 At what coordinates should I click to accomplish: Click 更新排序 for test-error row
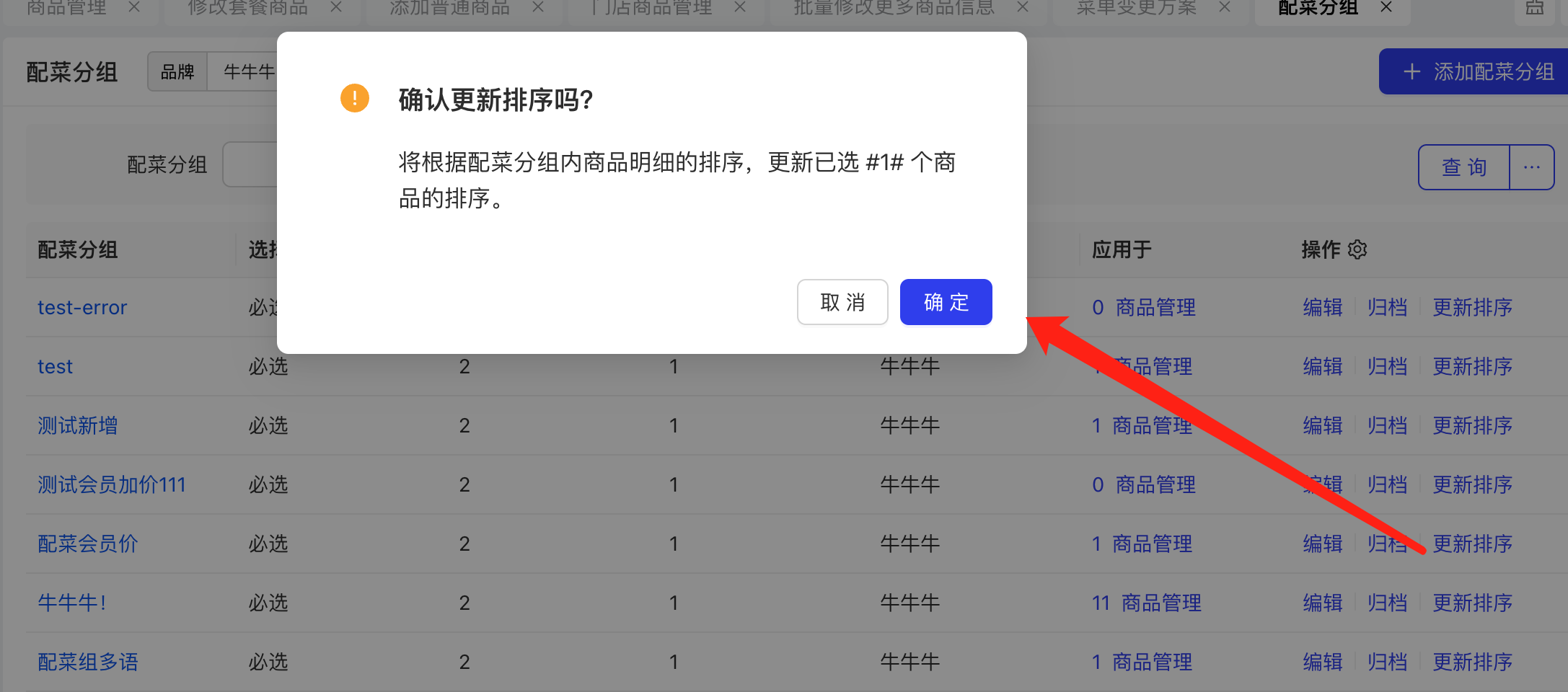click(1473, 307)
